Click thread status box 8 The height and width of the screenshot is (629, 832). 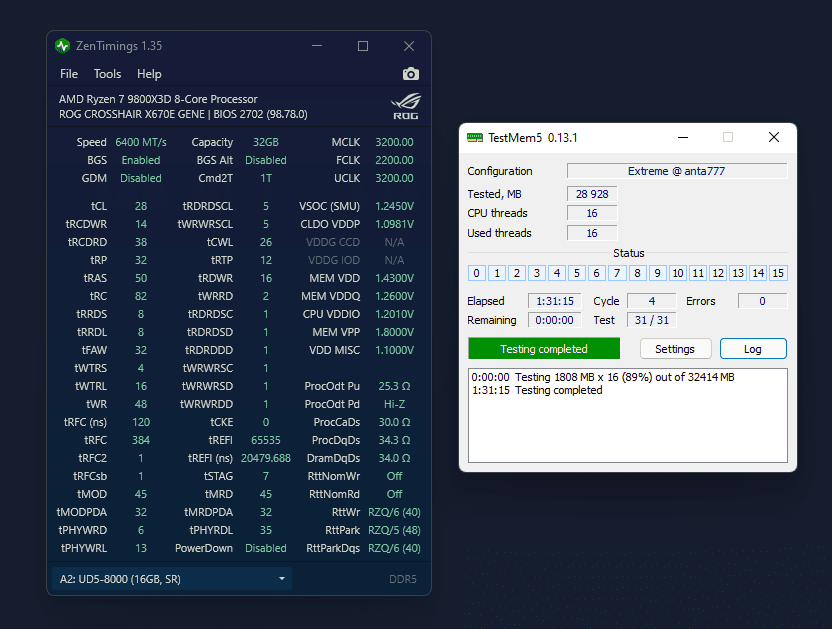(638, 273)
